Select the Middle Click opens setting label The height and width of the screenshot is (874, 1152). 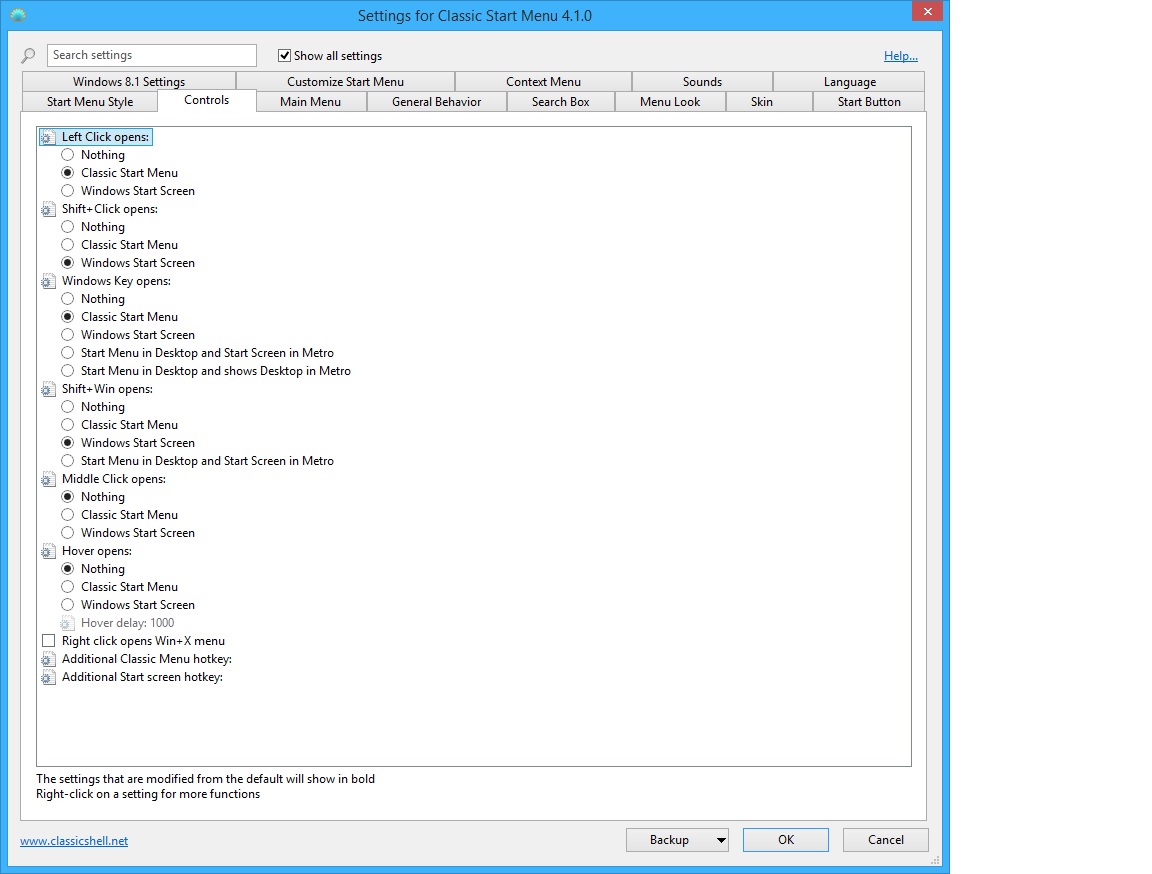point(114,479)
